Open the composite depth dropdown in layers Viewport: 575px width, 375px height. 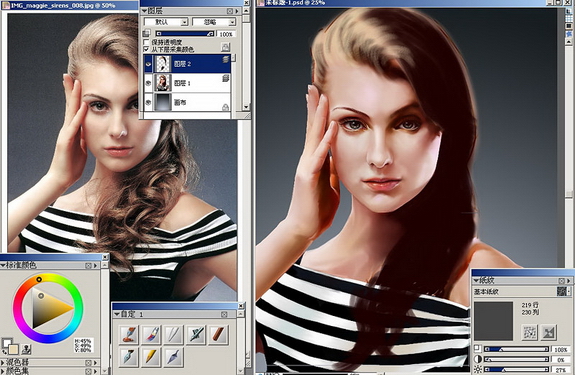click(x=214, y=22)
